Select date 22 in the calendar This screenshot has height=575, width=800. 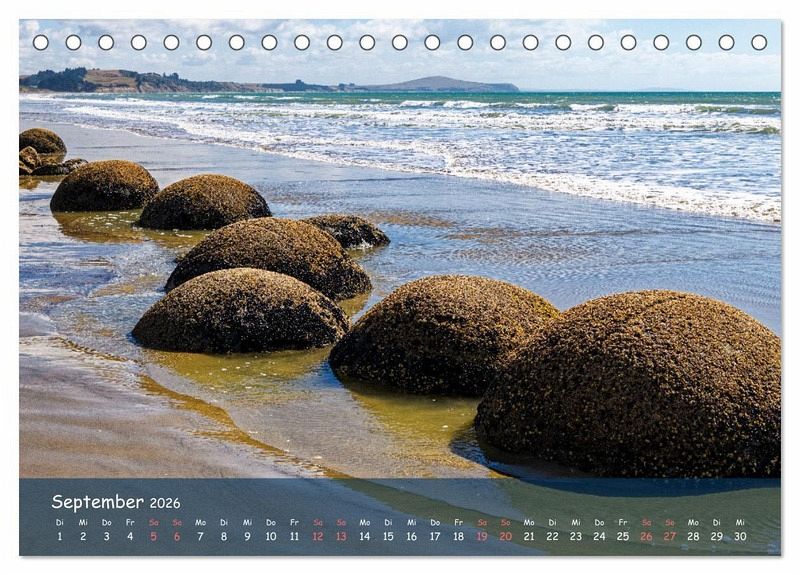coord(553,537)
